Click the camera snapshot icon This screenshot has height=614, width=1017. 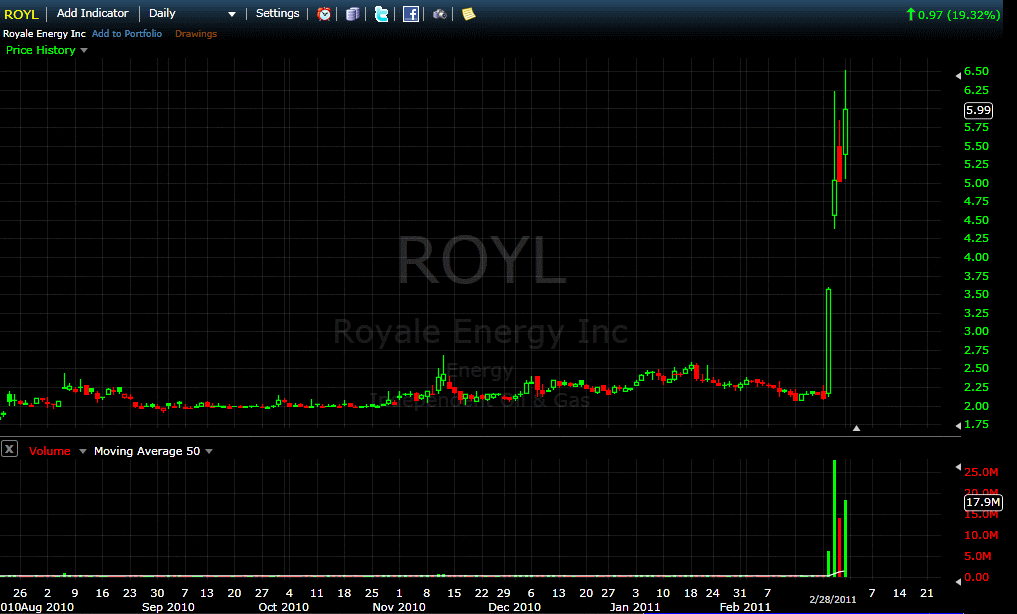point(440,14)
